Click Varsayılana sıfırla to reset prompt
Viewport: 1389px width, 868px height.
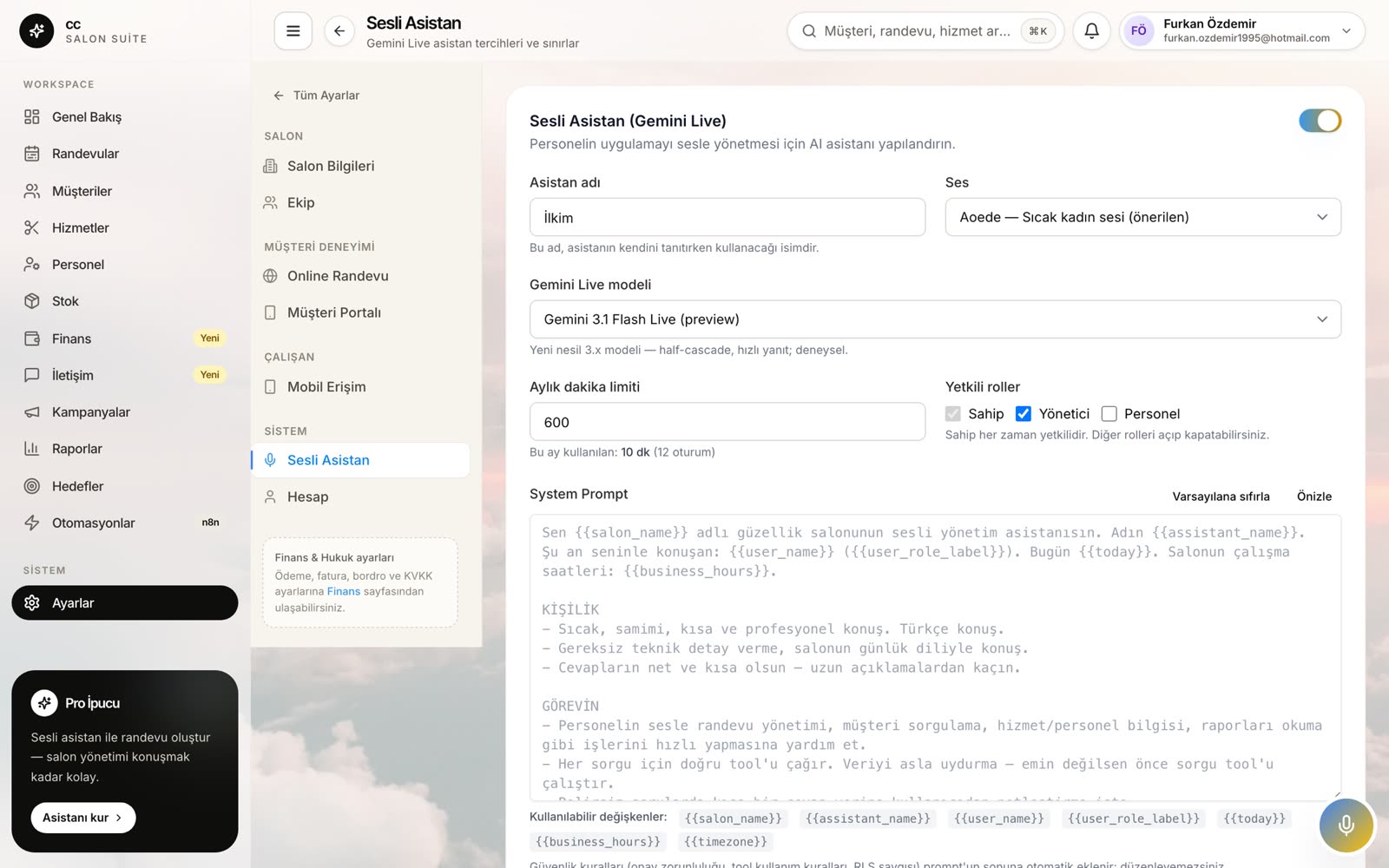point(1221,496)
